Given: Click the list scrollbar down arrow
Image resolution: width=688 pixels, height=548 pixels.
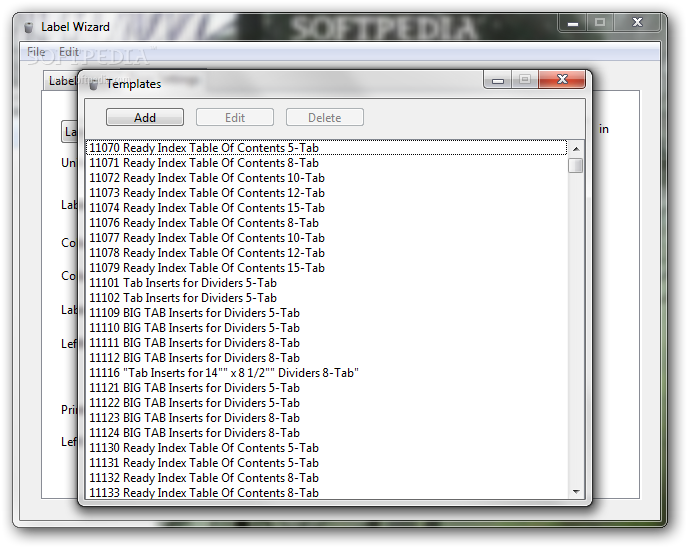Looking at the screenshot, I should click(576, 491).
